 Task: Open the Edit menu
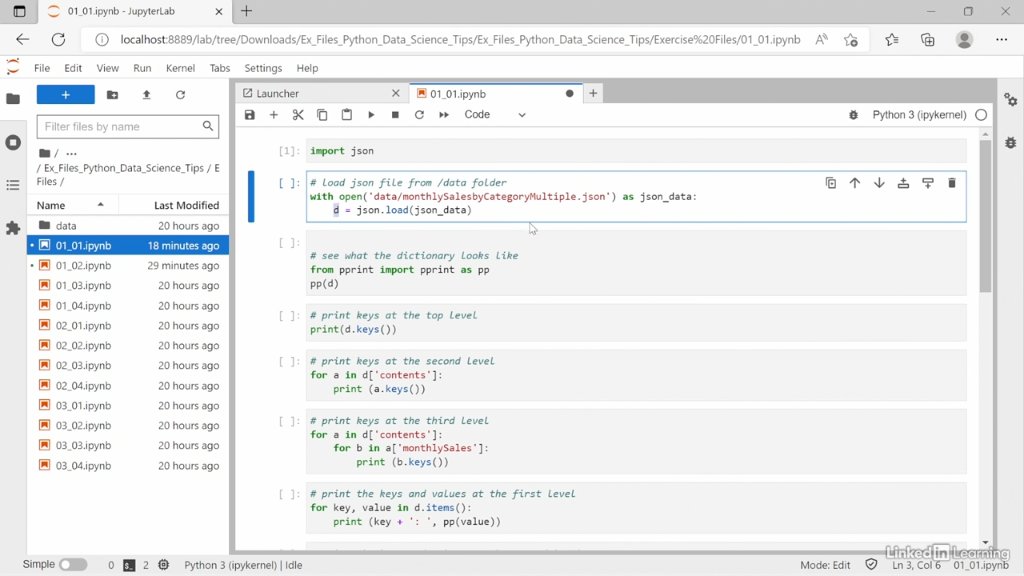pos(73,68)
